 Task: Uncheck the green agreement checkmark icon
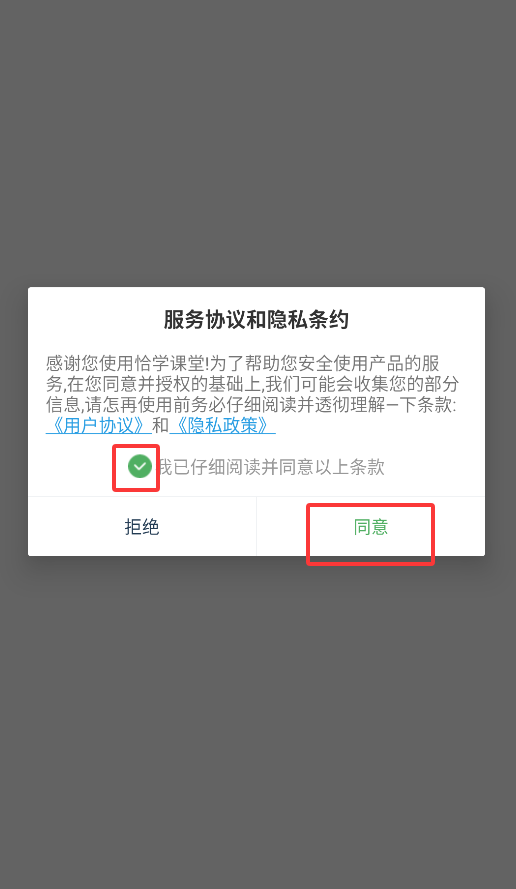click(x=139, y=467)
